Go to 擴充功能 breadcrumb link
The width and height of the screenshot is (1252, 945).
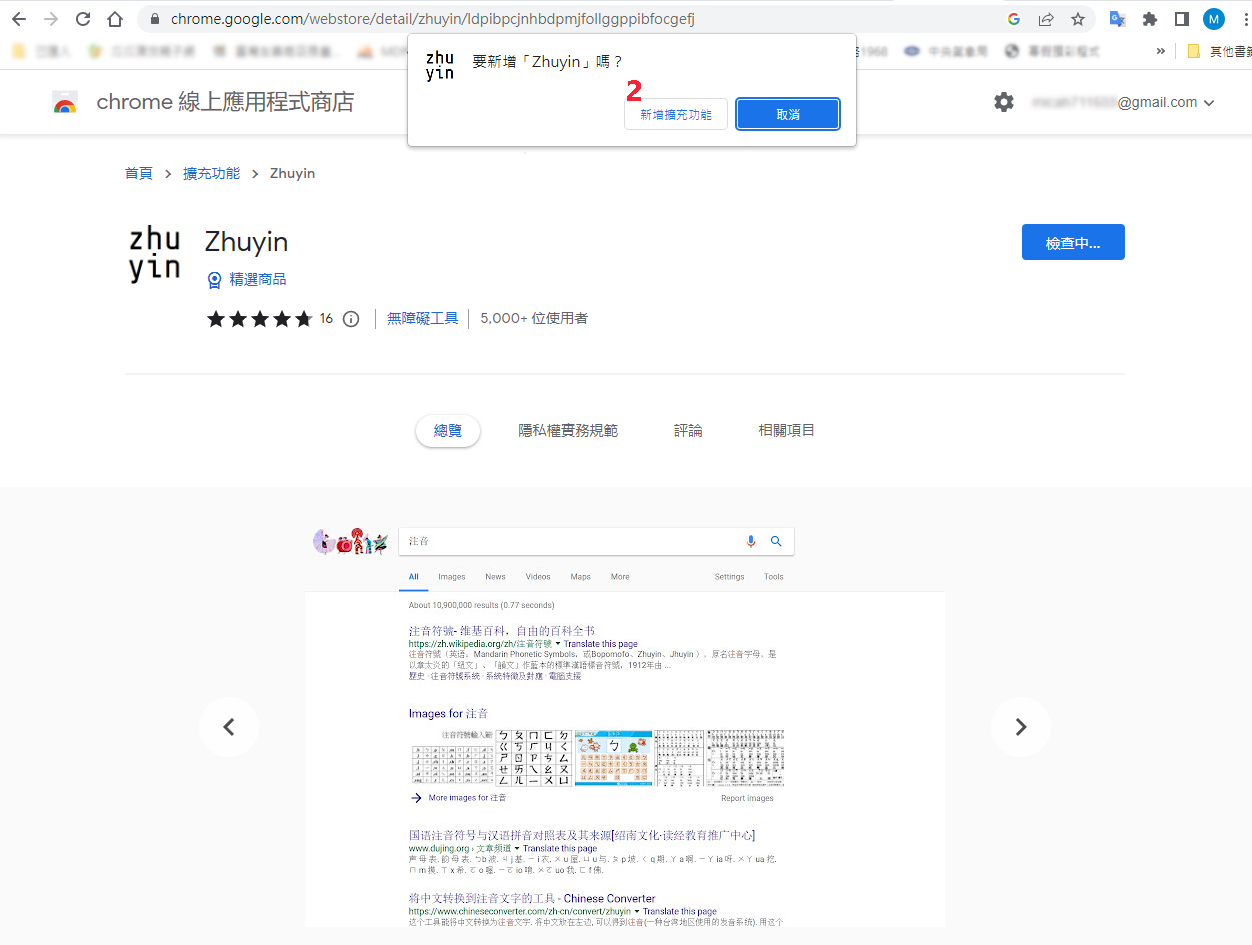pos(211,173)
